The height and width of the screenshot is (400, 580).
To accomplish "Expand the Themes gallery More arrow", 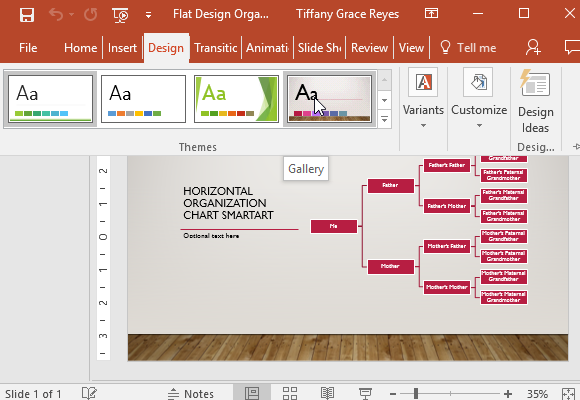I will click(385, 120).
